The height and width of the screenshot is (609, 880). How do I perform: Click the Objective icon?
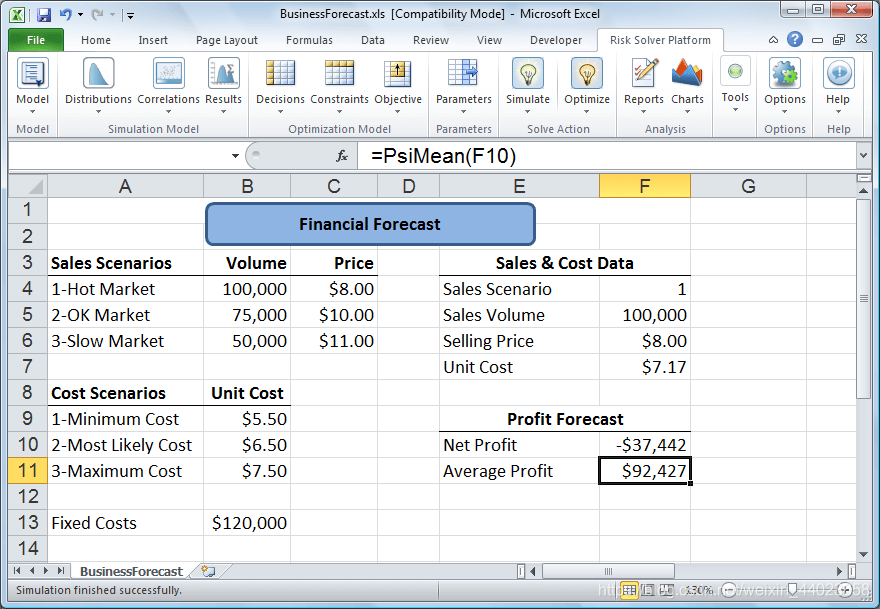click(398, 73)
